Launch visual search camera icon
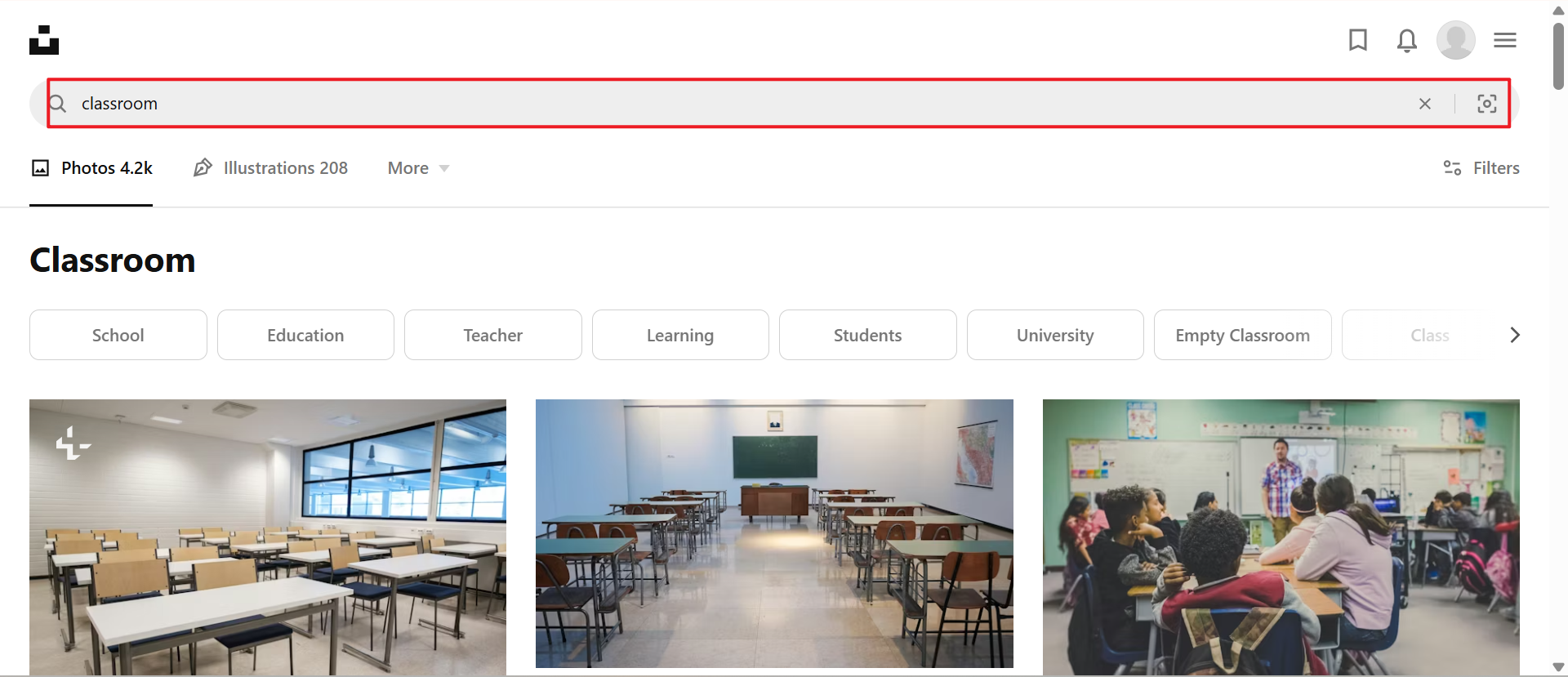 (1487, 104)
